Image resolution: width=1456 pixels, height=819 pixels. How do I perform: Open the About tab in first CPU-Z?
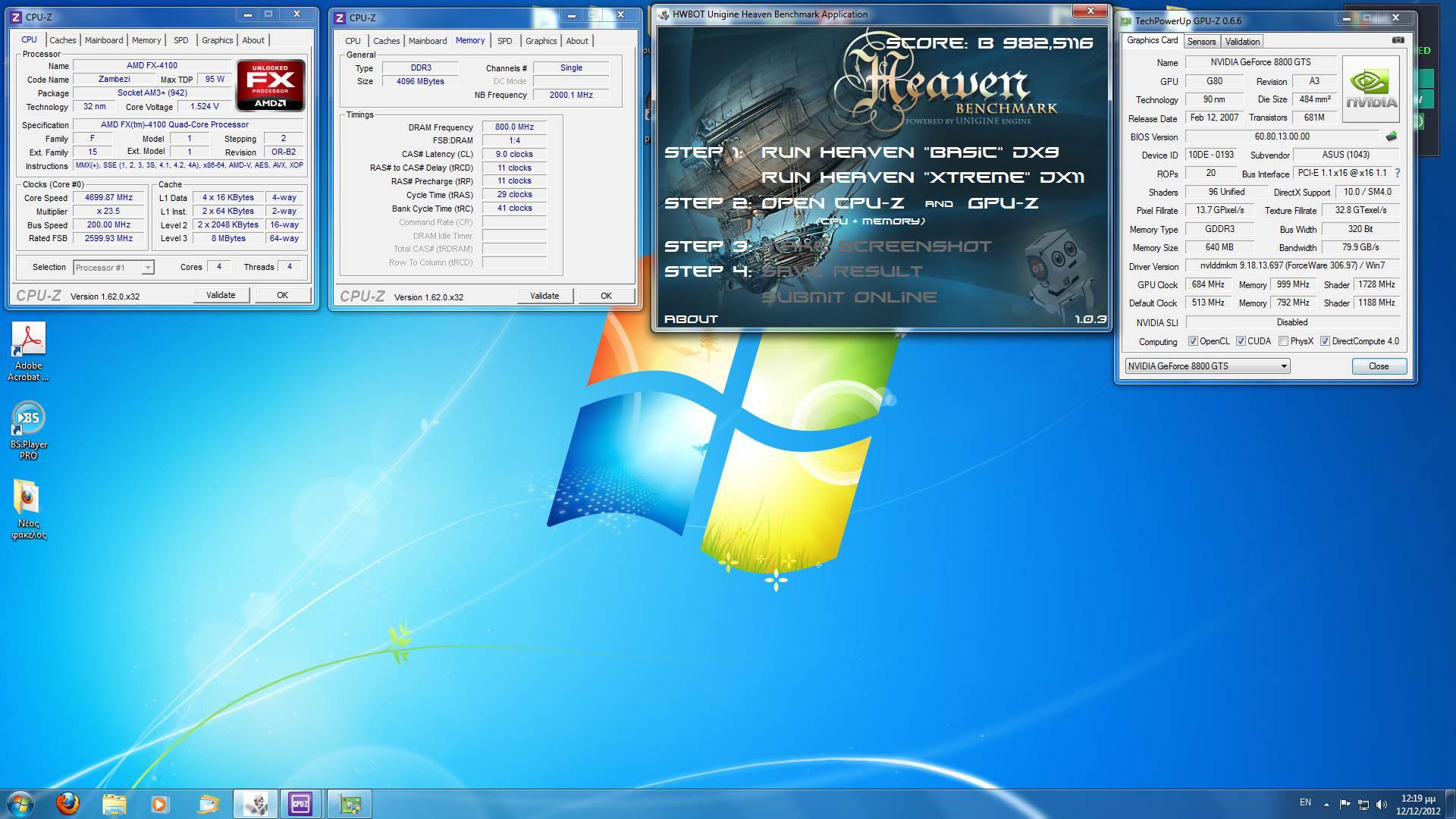click(x=253, y=40)
